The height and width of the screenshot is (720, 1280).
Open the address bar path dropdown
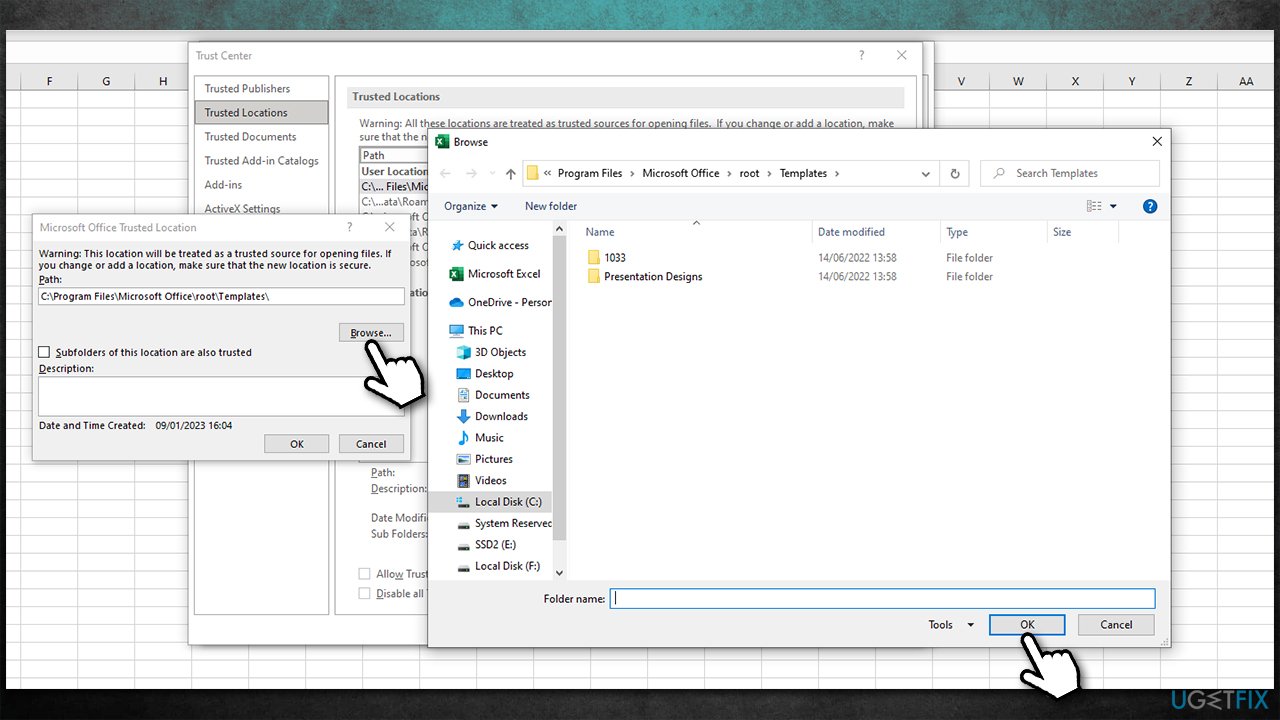(x=924, y=173)
